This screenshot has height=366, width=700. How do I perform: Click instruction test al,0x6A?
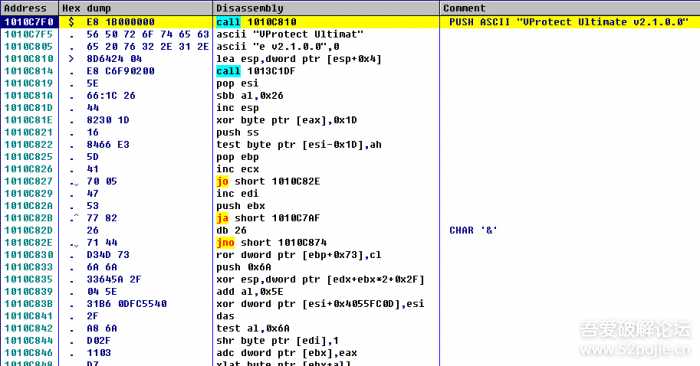[x=253, y=329]
